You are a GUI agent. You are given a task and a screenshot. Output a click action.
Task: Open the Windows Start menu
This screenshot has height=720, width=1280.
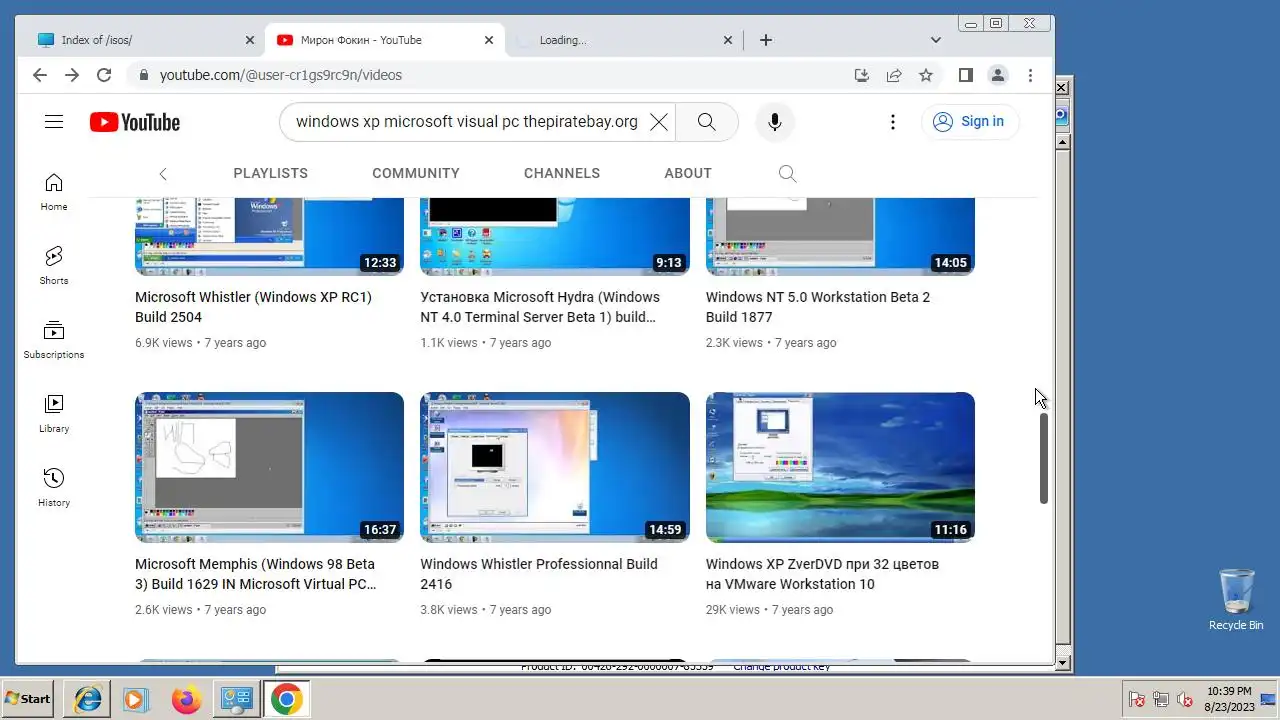pyautogui.click(x=28, y=699)
